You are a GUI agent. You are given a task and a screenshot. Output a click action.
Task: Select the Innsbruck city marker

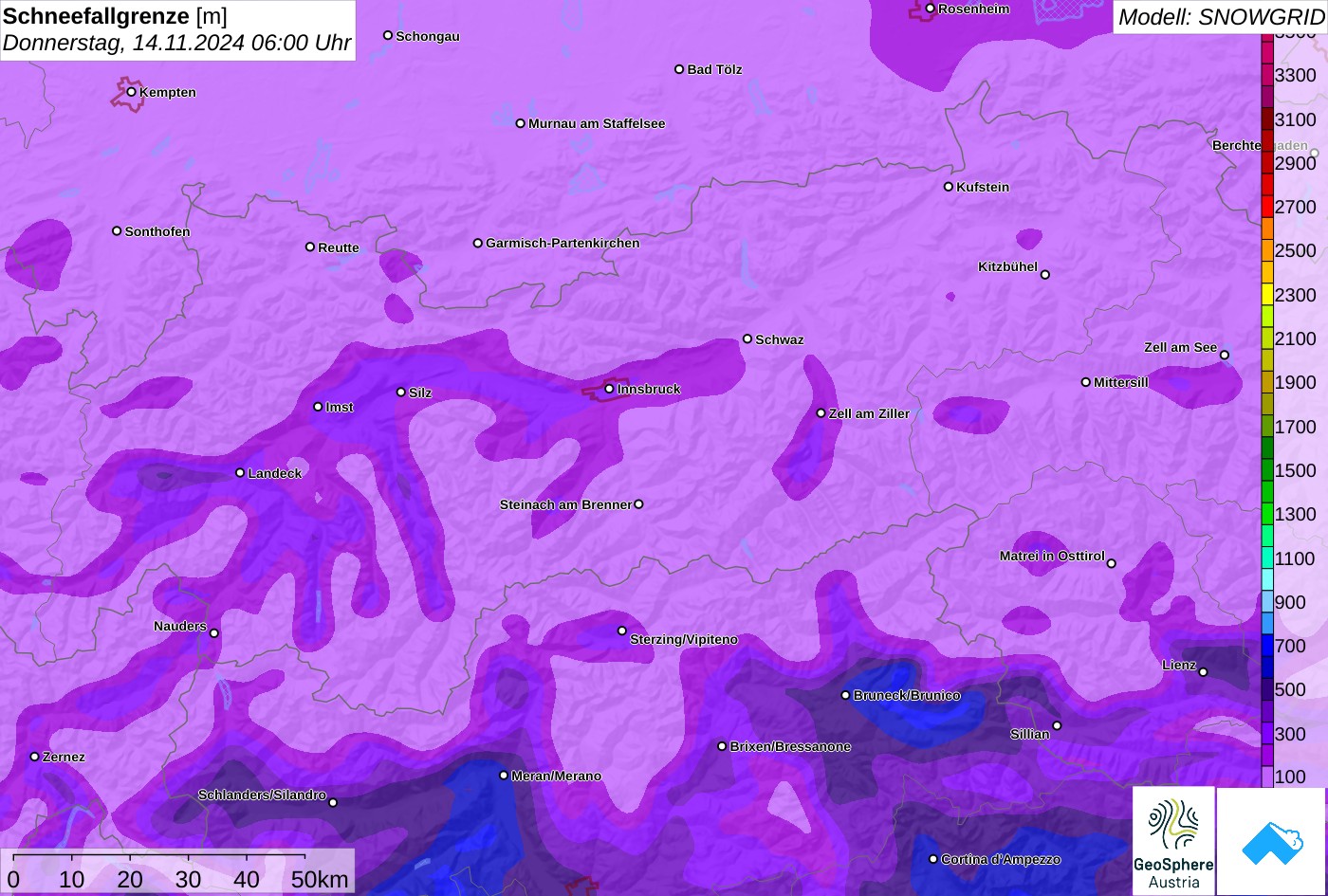(x=609, y=389)
